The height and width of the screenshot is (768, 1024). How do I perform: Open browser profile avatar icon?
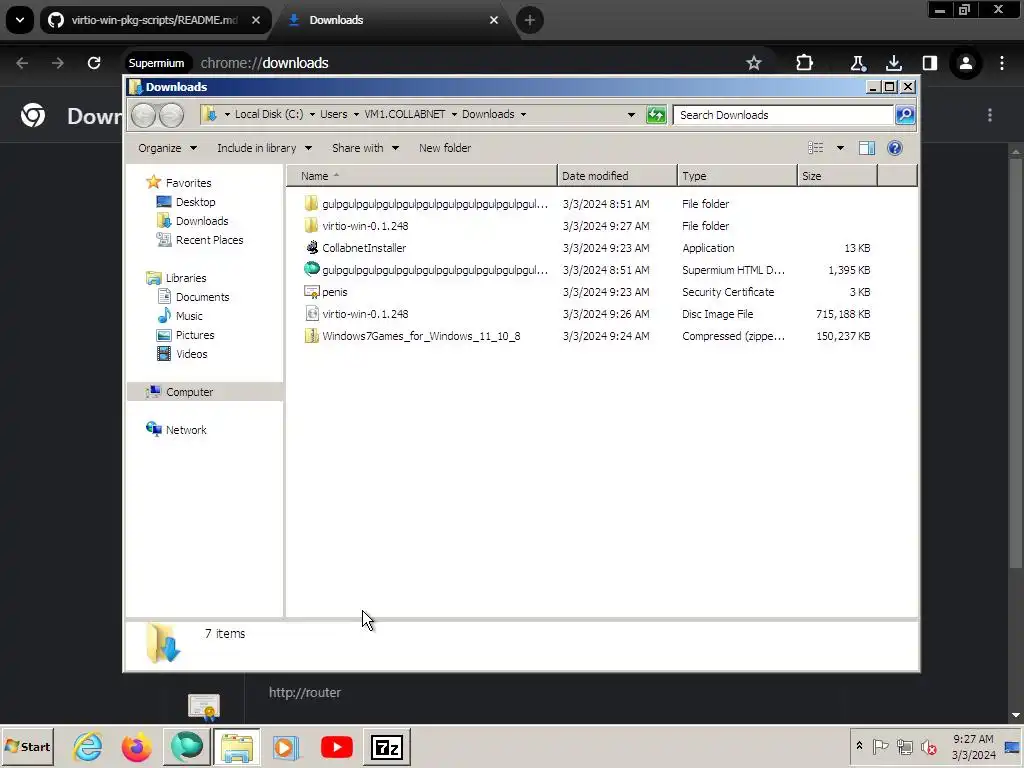[965, 63]
